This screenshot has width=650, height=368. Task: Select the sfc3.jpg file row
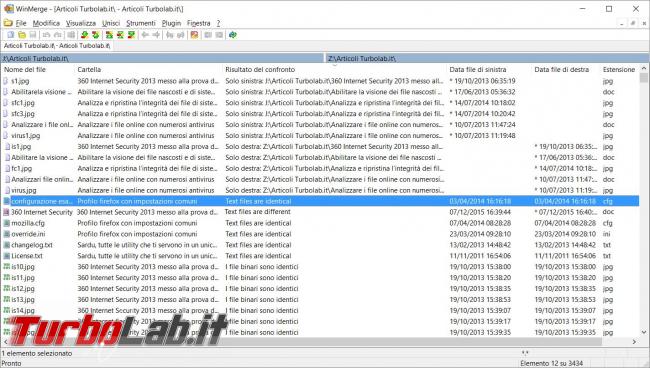tap(319, 114)
